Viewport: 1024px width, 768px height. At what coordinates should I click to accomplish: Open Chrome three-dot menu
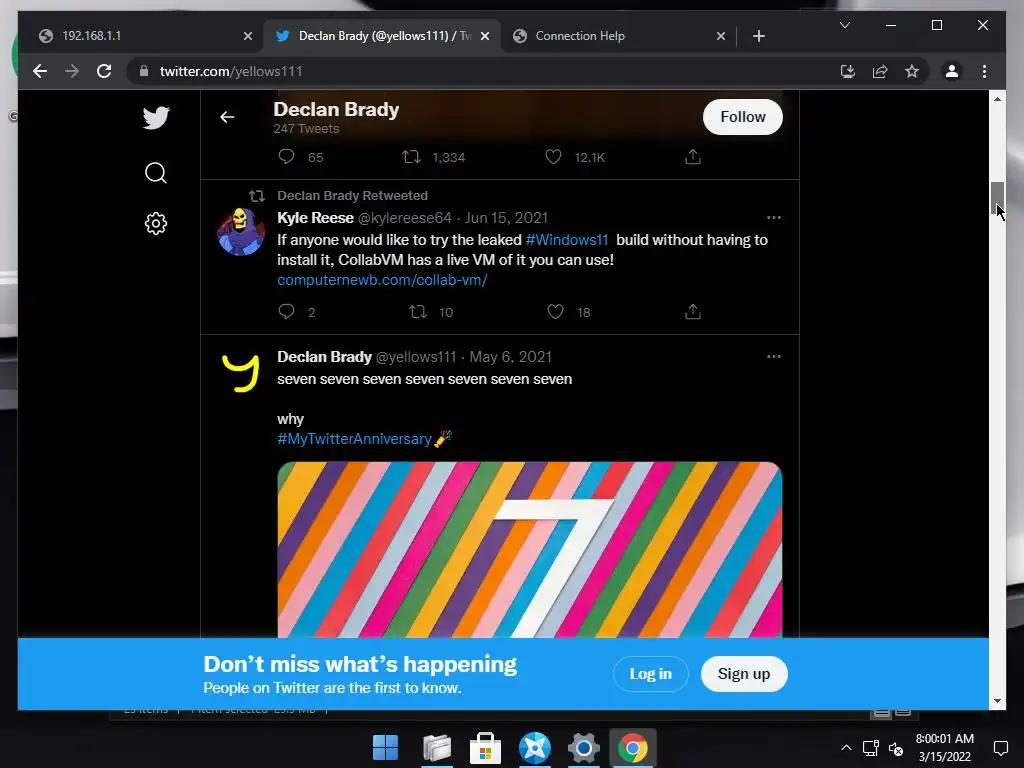pyautogui.click(x=984, y=71)
